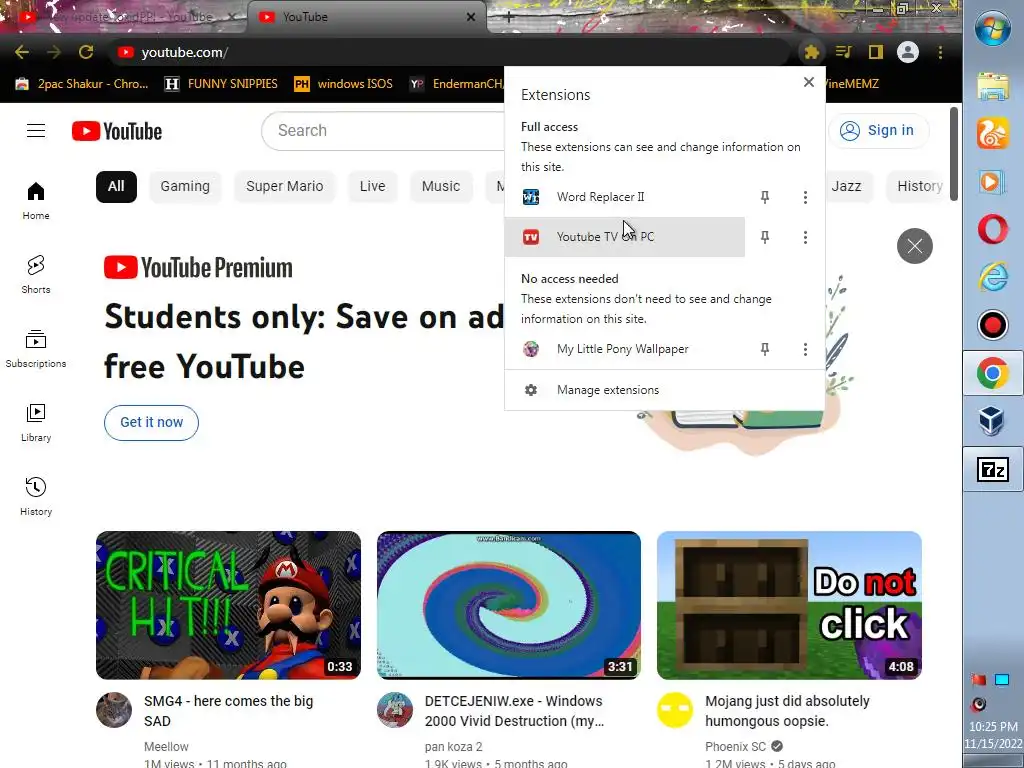The image size is (1024, 768).
Task: Open more options for Youtube TV On PC
Action: (805, 237)
